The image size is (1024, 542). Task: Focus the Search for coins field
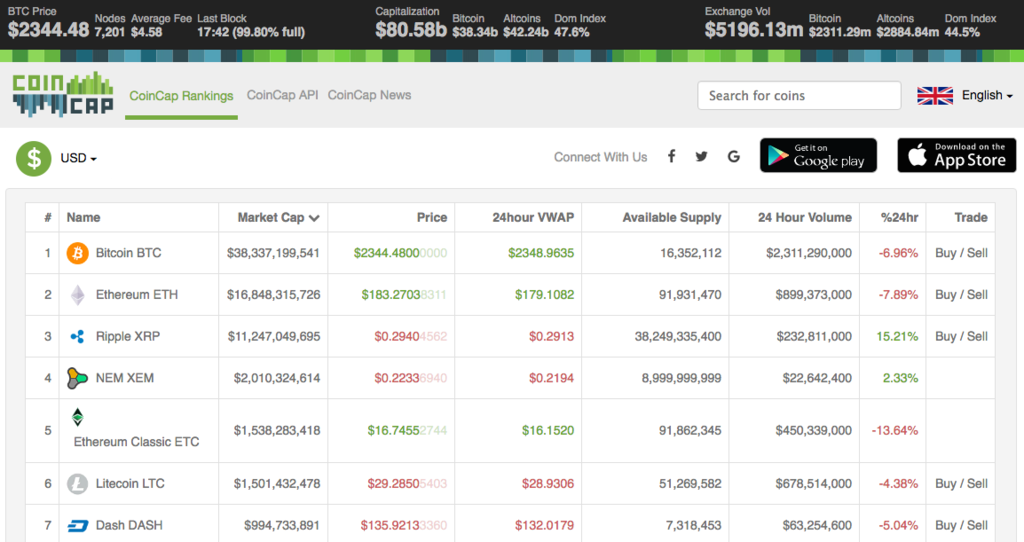(x=799, y=95)
